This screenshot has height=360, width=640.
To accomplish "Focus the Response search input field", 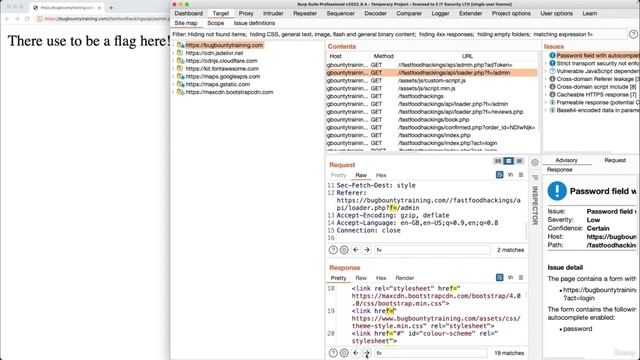I will click(x=431, y=353).
